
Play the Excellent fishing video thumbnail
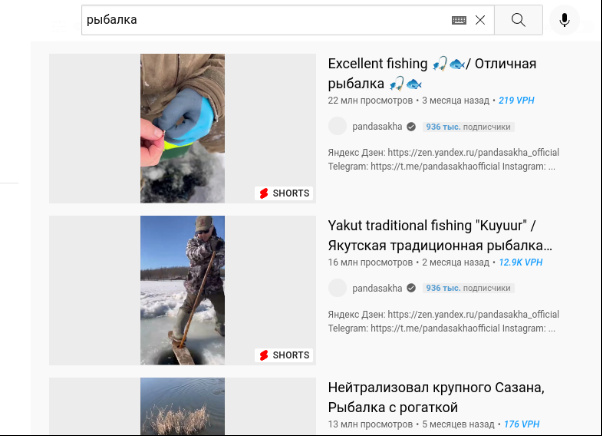click(x=182, y=128)
